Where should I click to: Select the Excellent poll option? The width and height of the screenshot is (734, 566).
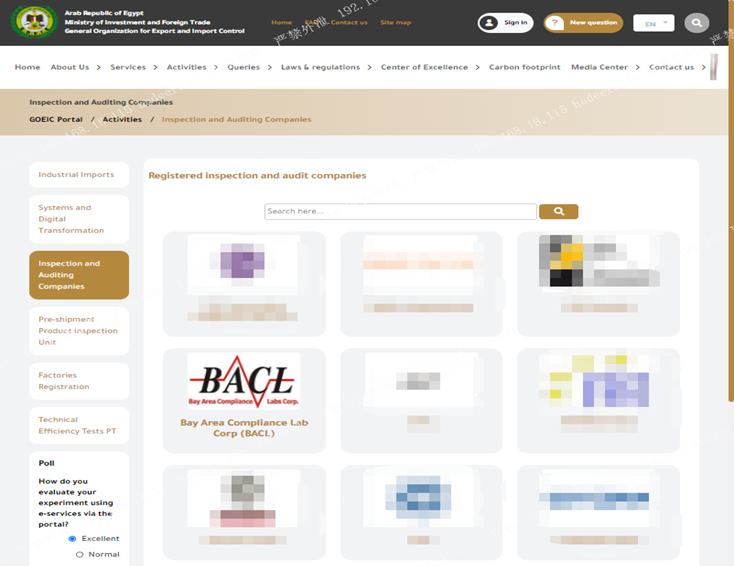(x=73, y=539)
